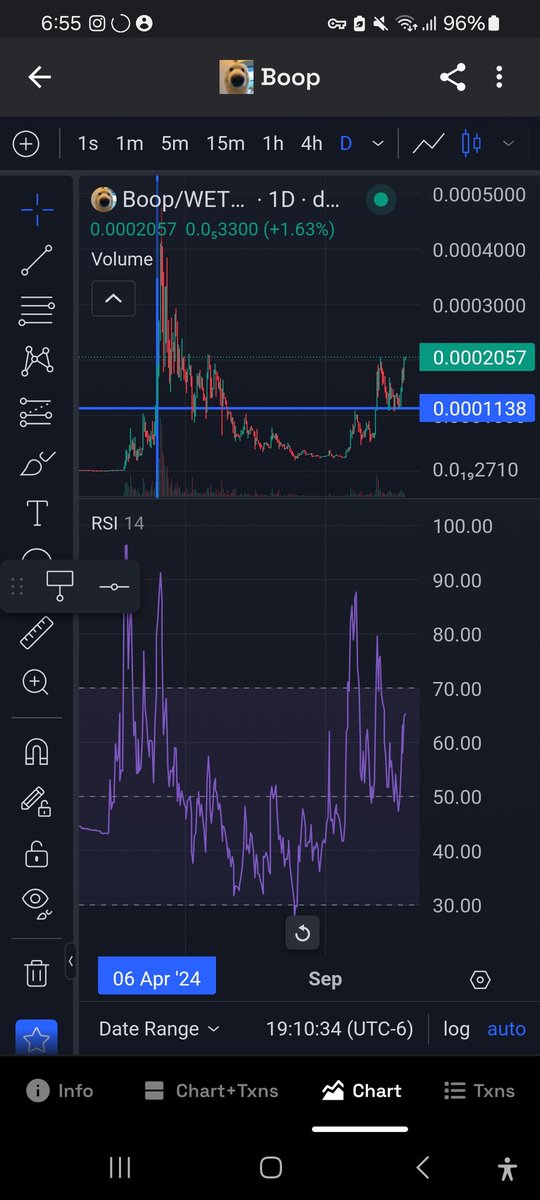Remove drawings with the trash icon
The width and height of the screenshot is (540, 1200).
tap(37, 972)
